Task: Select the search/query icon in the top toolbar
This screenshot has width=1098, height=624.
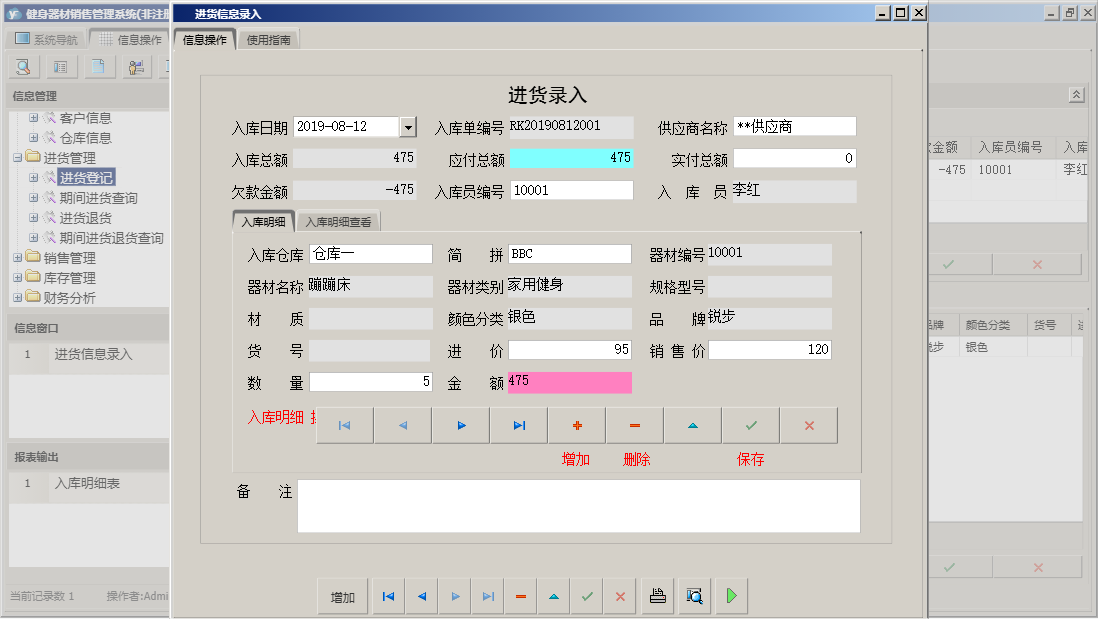Action: coord(23,66)
